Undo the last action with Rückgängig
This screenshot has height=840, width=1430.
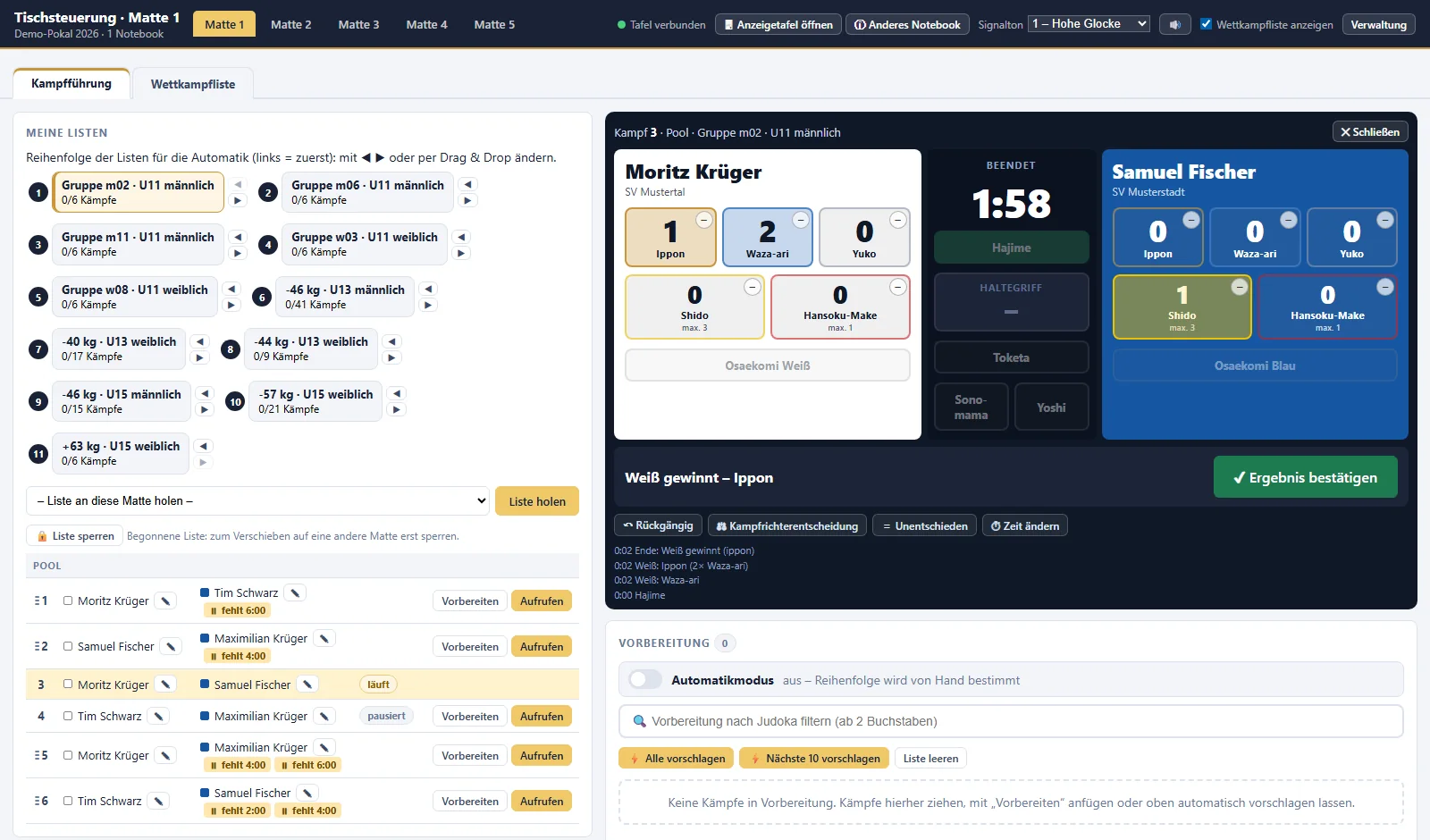point(658,525)
